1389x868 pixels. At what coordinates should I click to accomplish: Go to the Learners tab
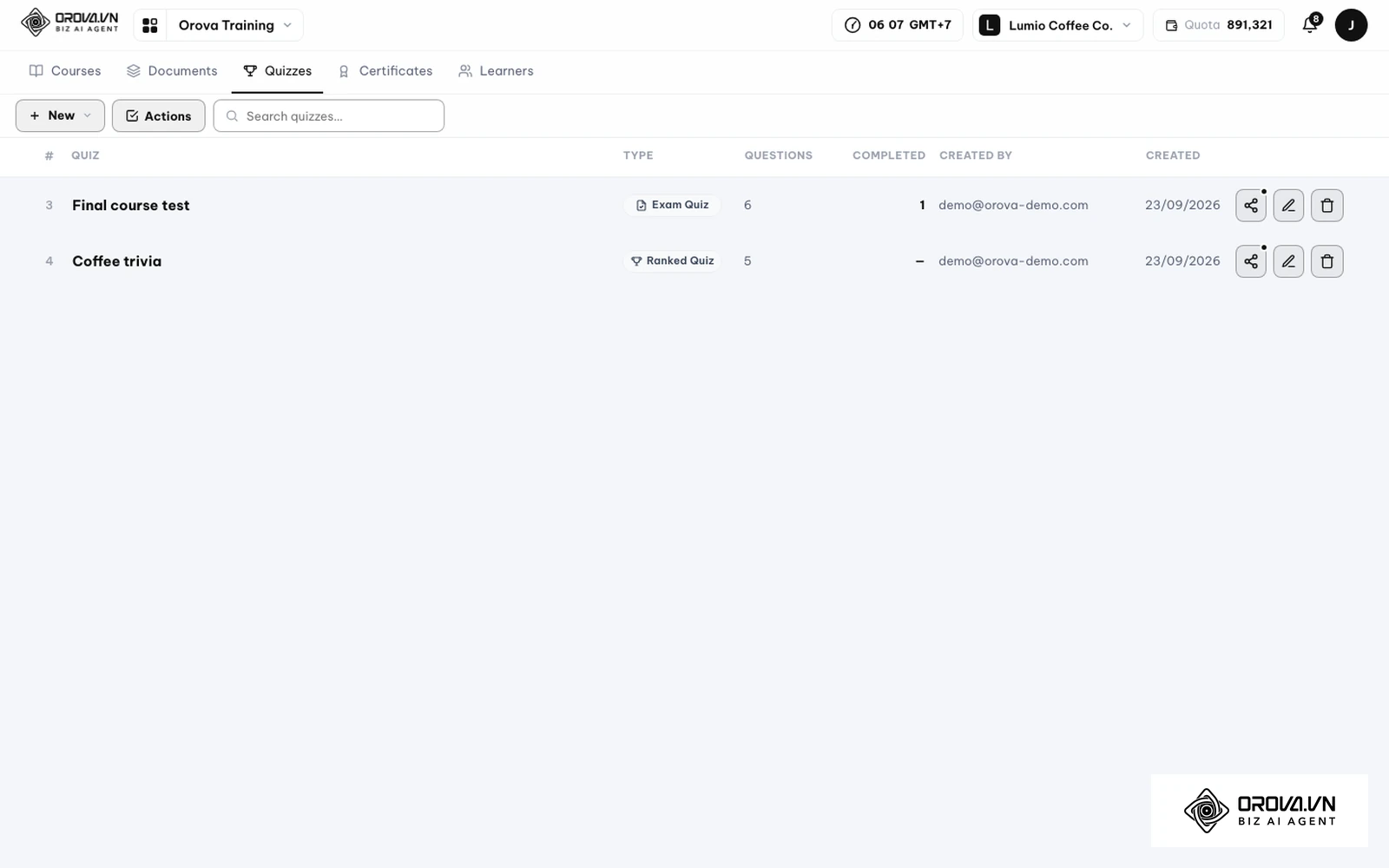496,71
